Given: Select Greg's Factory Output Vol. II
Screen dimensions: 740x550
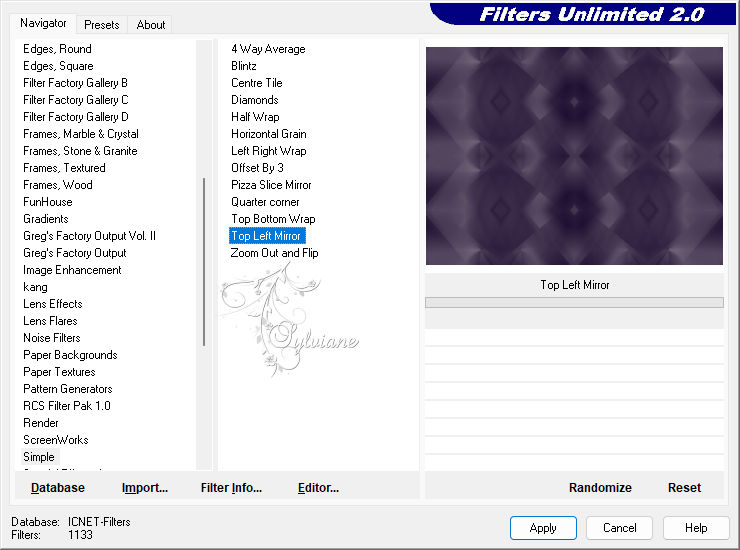Looking at the screenshot, I should pyautogui.click(x=89, y=236).
